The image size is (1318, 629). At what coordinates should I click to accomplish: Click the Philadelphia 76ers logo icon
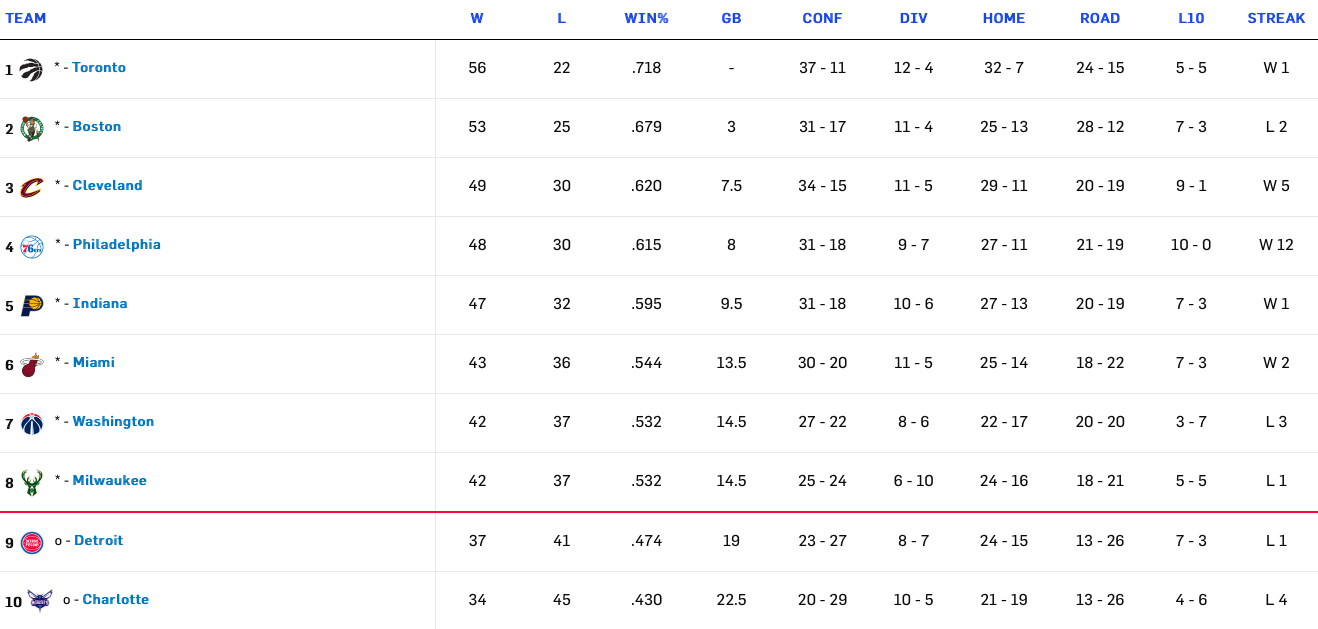coord(31,246)
